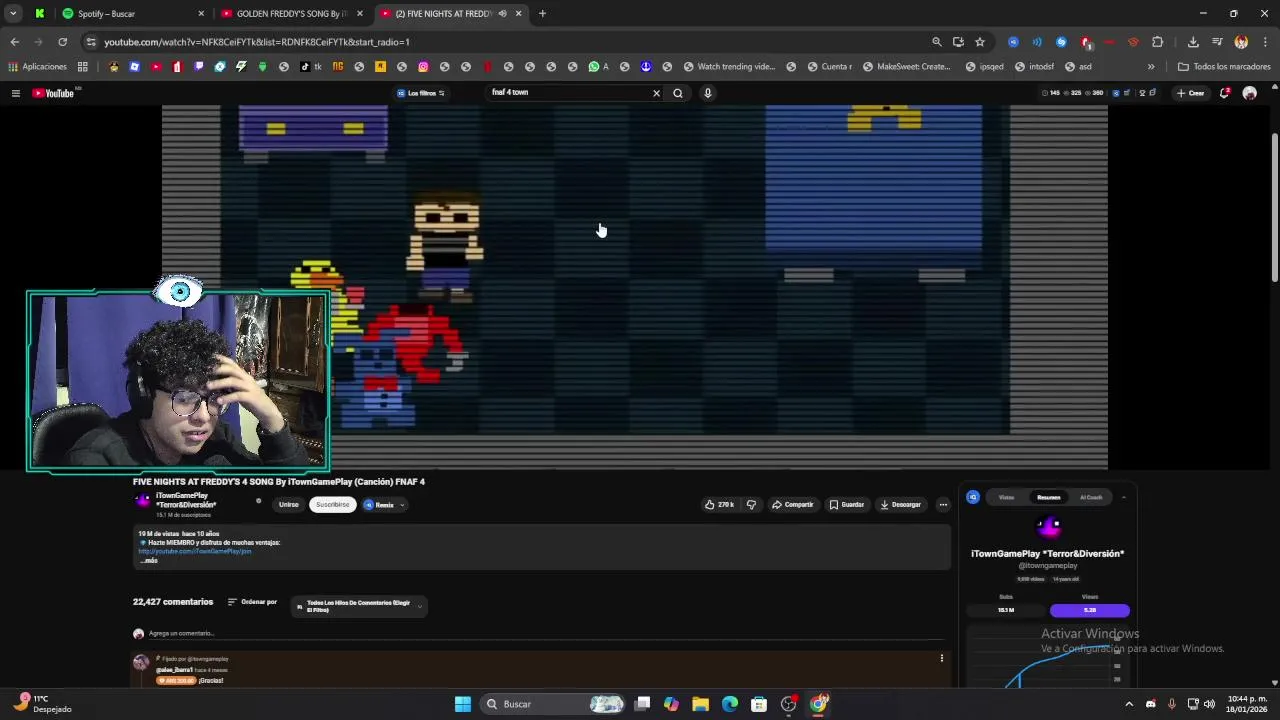This screenshot has width=1280, height=720.
Task: Click the YouTube search magnifier button
Action: click(678, 93)
